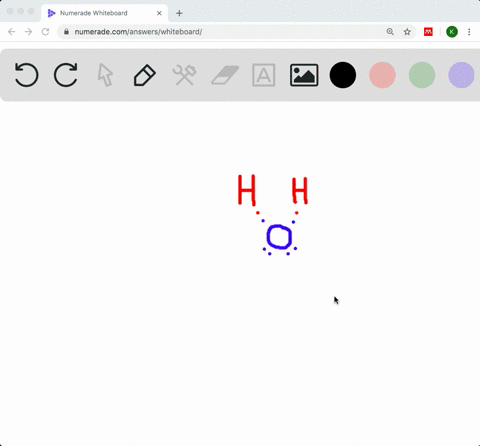Close the Numerade Whiteboard tab

159,13
